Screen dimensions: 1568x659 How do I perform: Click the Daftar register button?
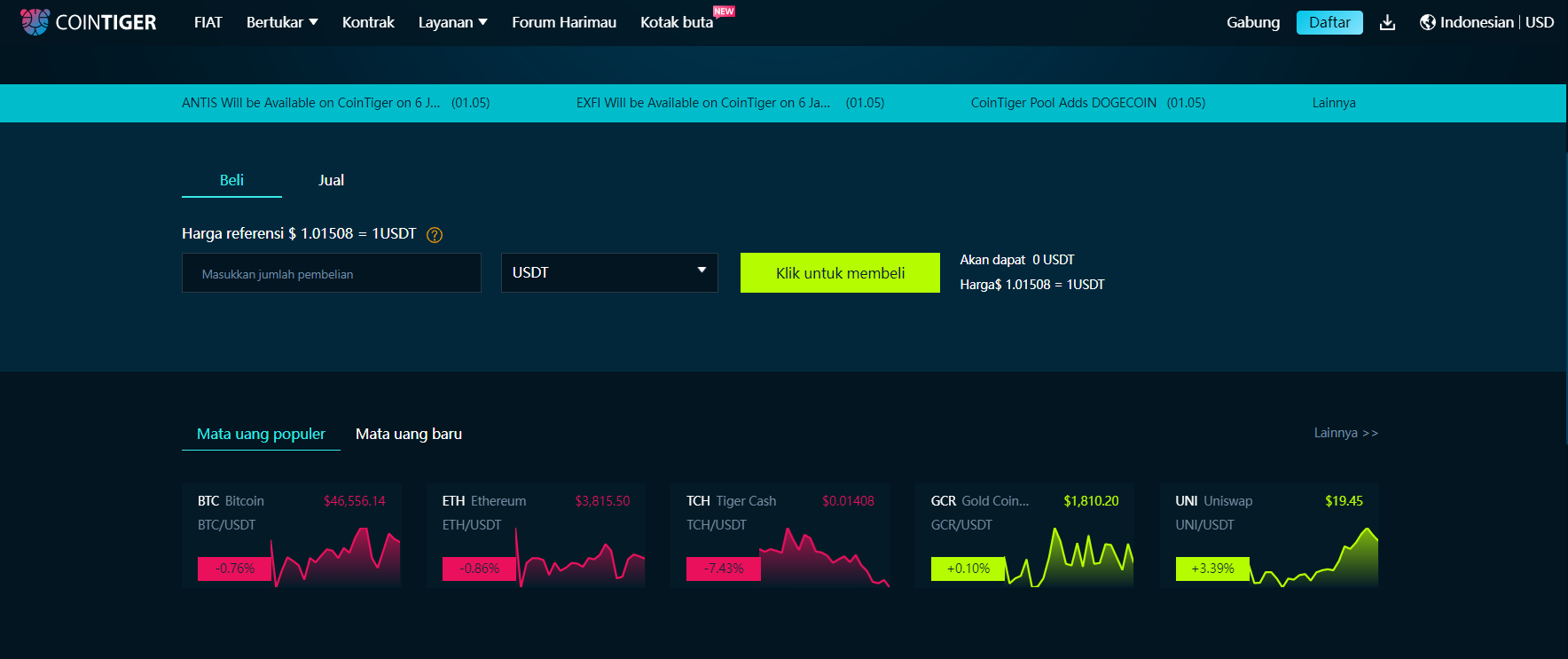click(1329, 22)
